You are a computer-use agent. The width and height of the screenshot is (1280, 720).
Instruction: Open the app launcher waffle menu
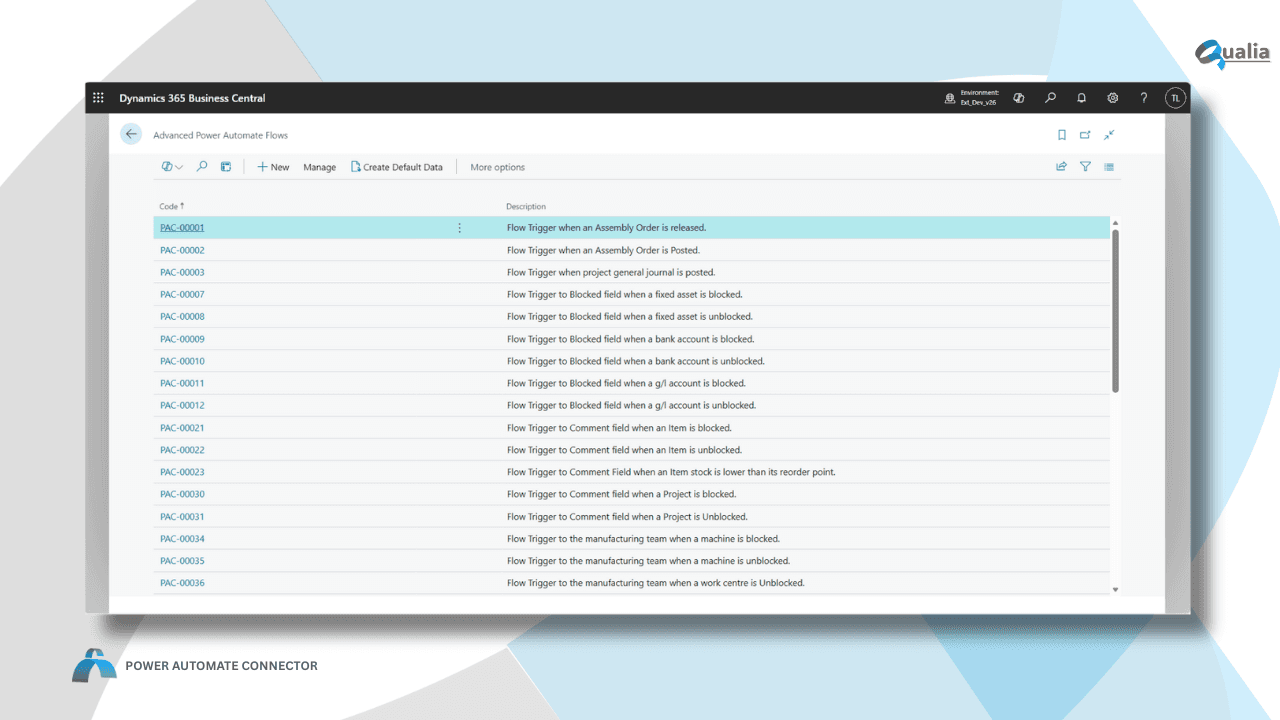[x=98, y=98]
